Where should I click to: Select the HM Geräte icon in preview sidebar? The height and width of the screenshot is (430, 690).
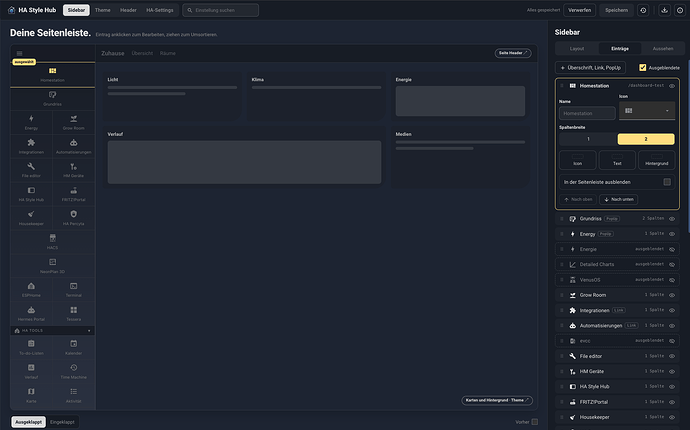[73, 166]
